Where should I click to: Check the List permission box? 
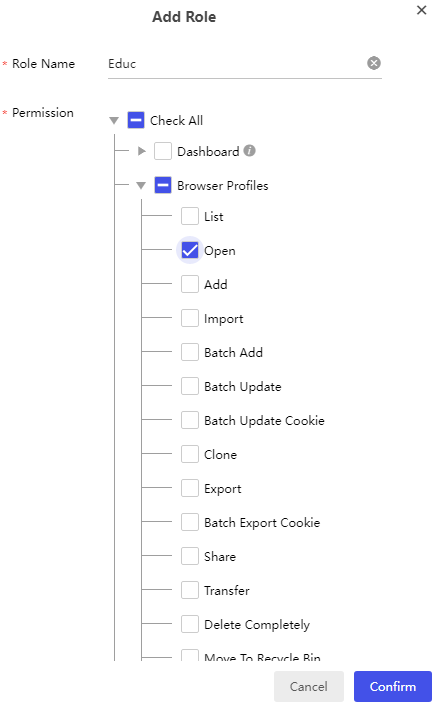coord(190,216)
